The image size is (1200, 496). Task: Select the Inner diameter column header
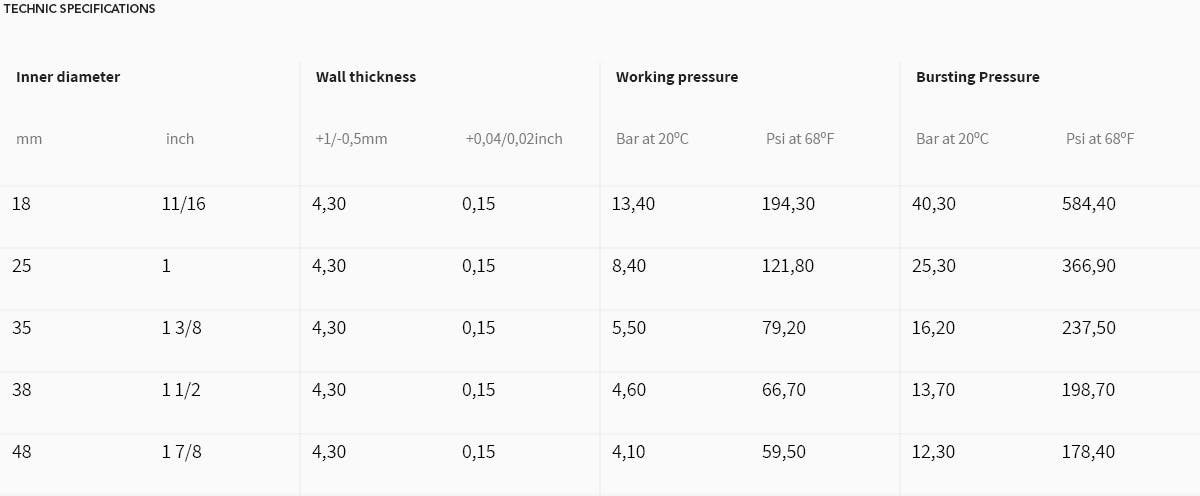(x=68, y=77)
